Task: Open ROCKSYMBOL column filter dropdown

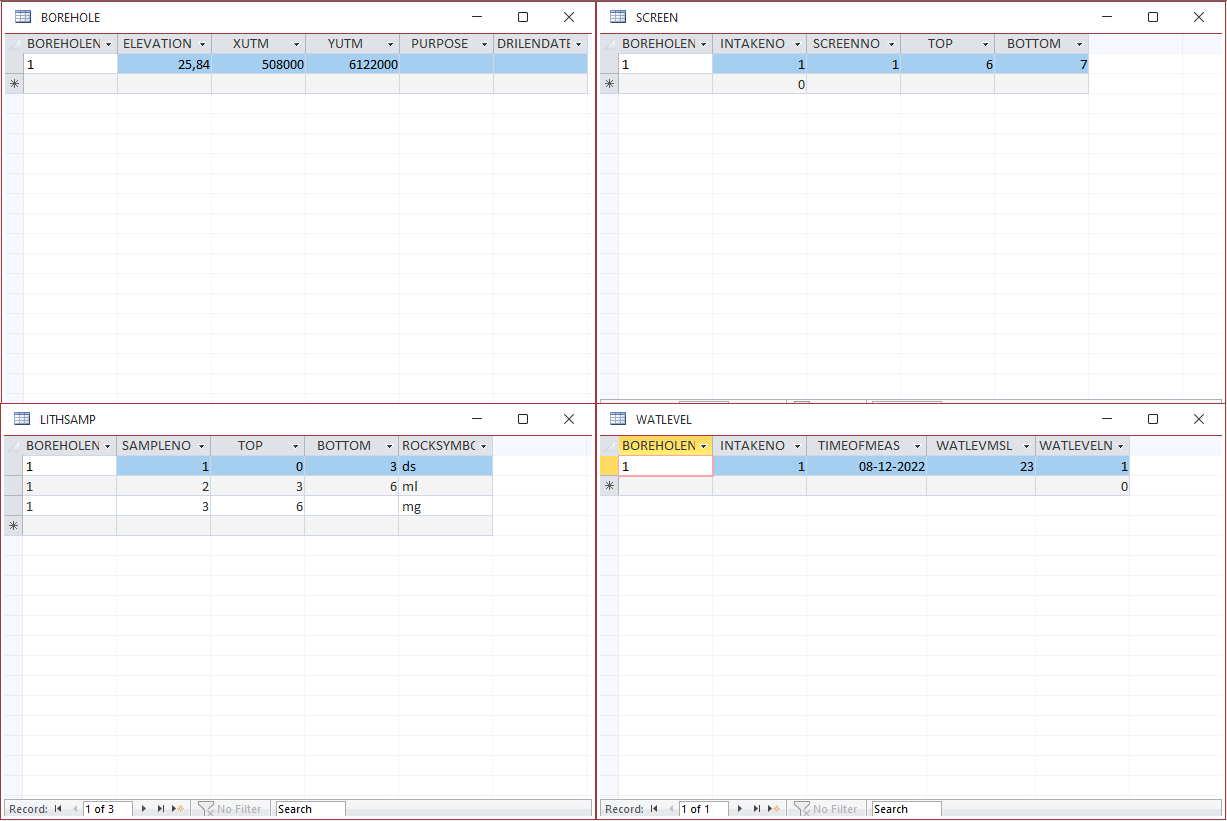Action: (x=483, y=446)
